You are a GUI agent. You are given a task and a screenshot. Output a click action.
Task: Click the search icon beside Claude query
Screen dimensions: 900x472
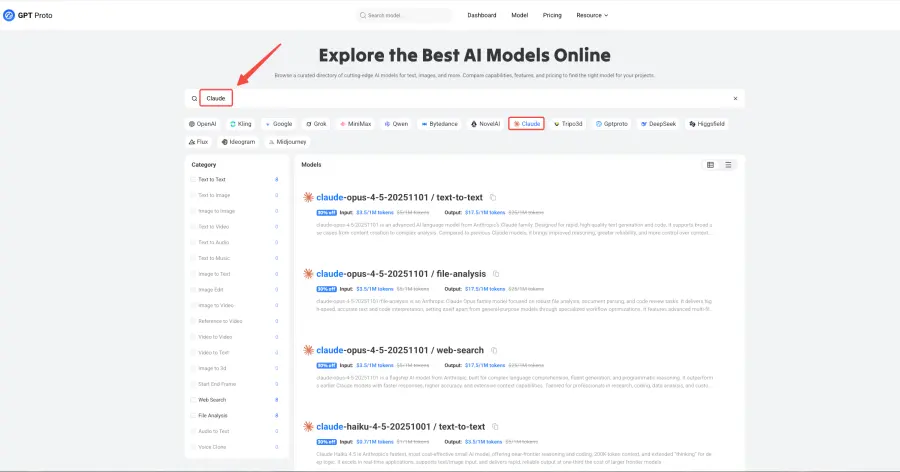(x=194, y=99)
